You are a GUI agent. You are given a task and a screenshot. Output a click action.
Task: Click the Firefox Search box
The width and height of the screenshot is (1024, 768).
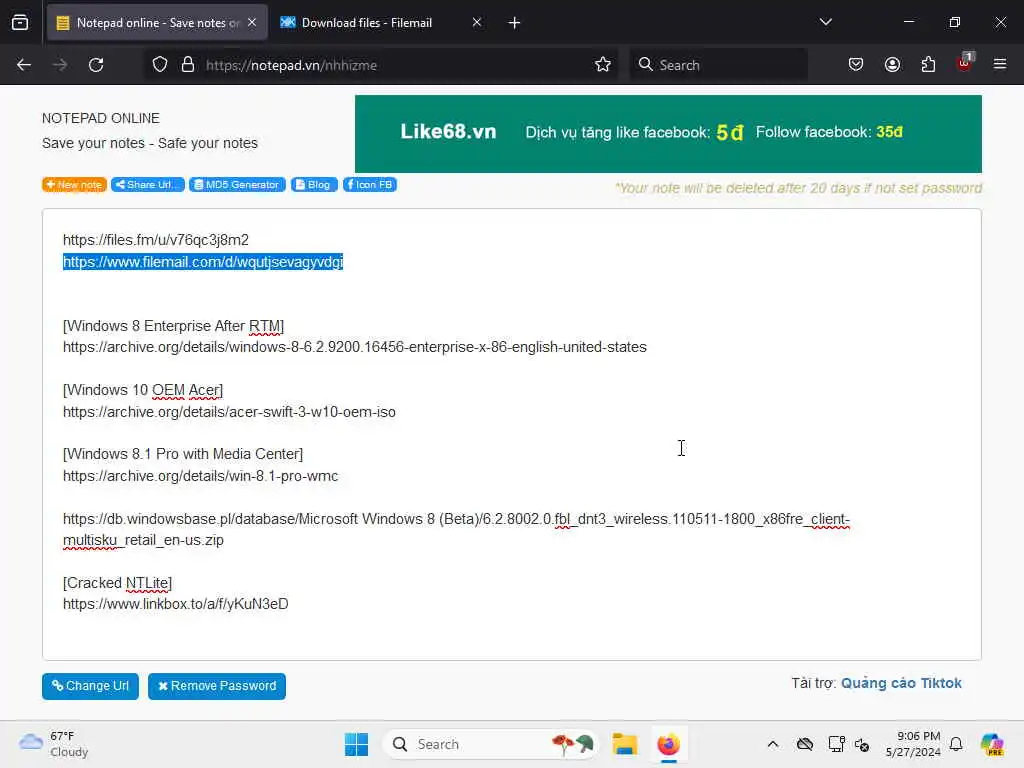point(718,65)
